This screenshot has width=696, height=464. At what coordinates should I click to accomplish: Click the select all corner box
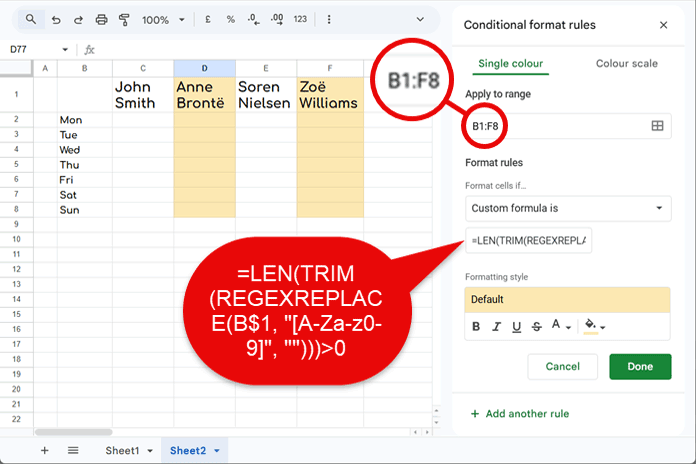click(16, 68)
